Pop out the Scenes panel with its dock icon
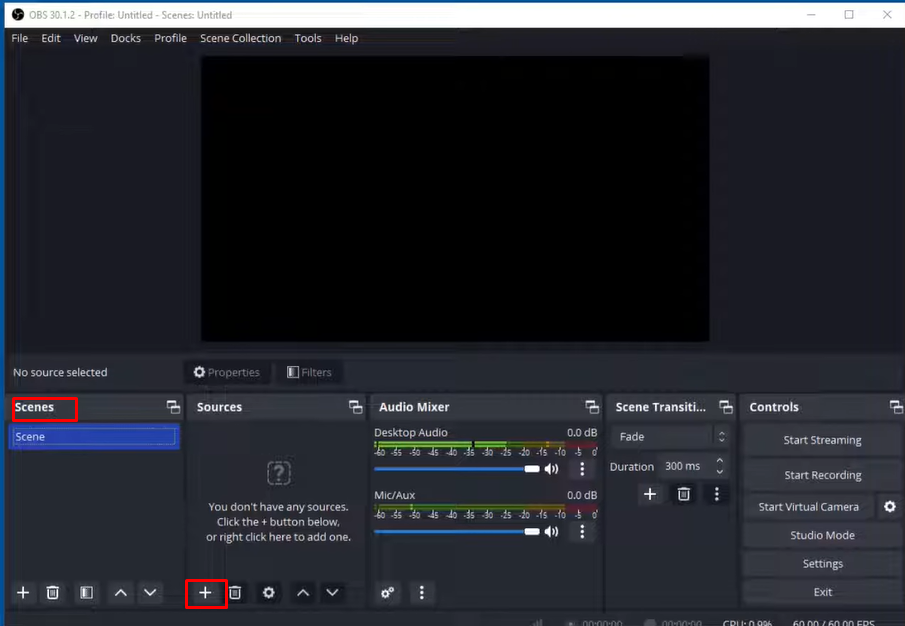 coord(171,407)
